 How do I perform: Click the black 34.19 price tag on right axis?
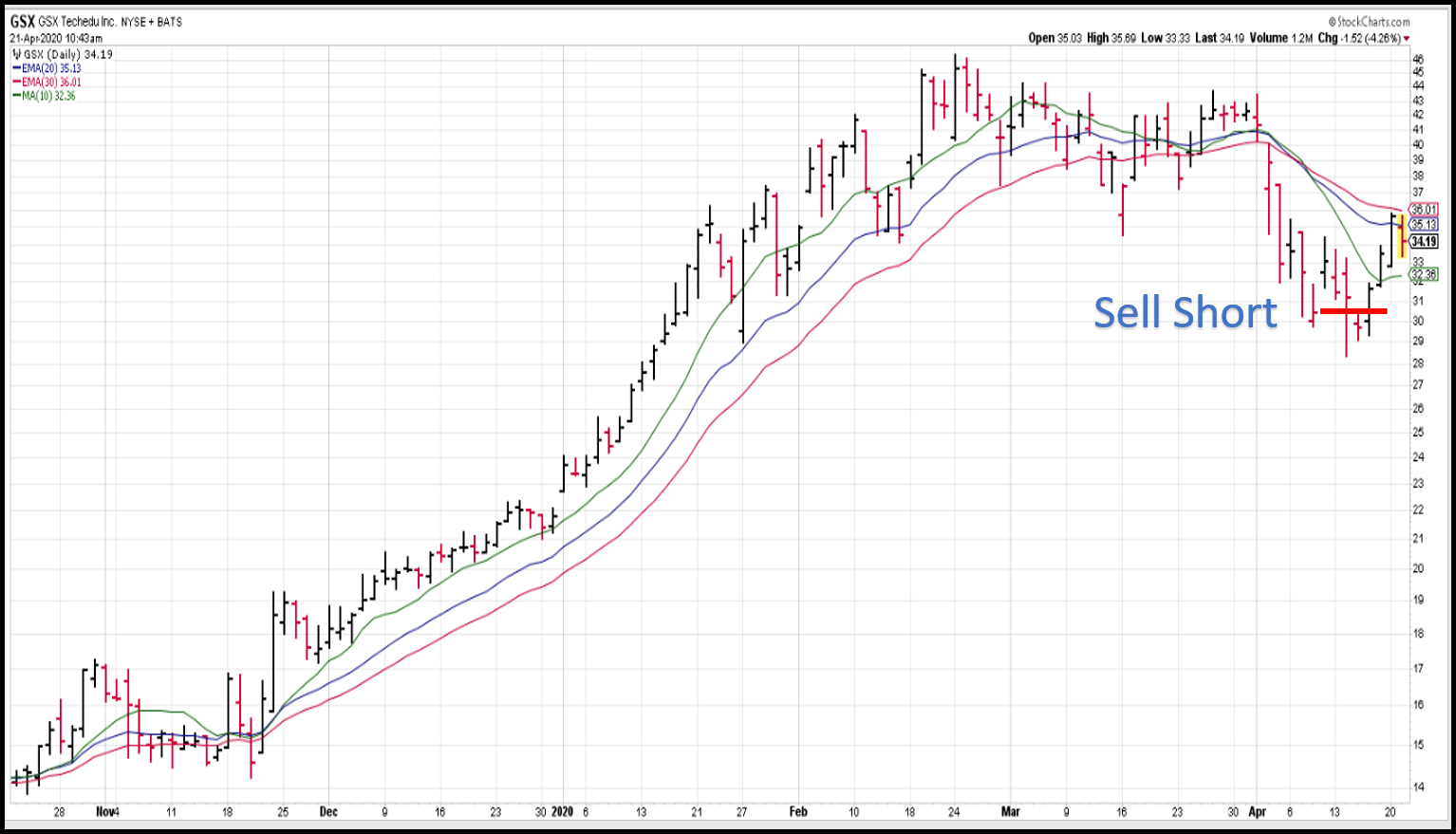coord(1424,242)
